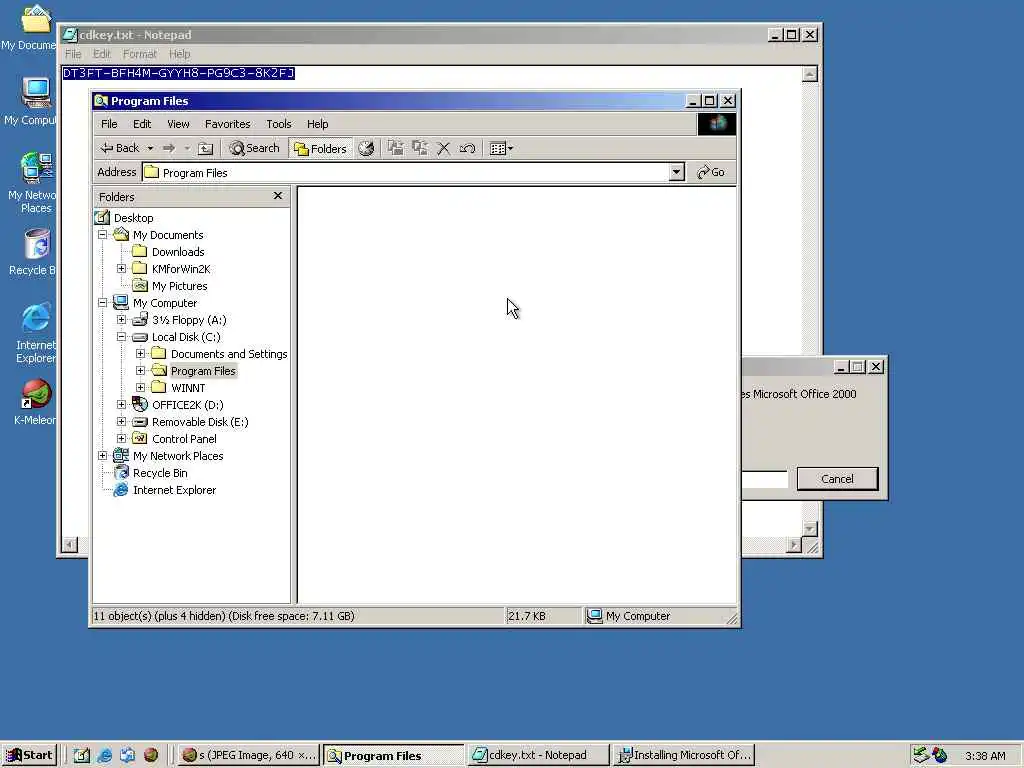The width and height of the screenshot is (1024, 768).
Task: Expand the OFFICE2K (D:) node
Action: (x=121, y=404)
